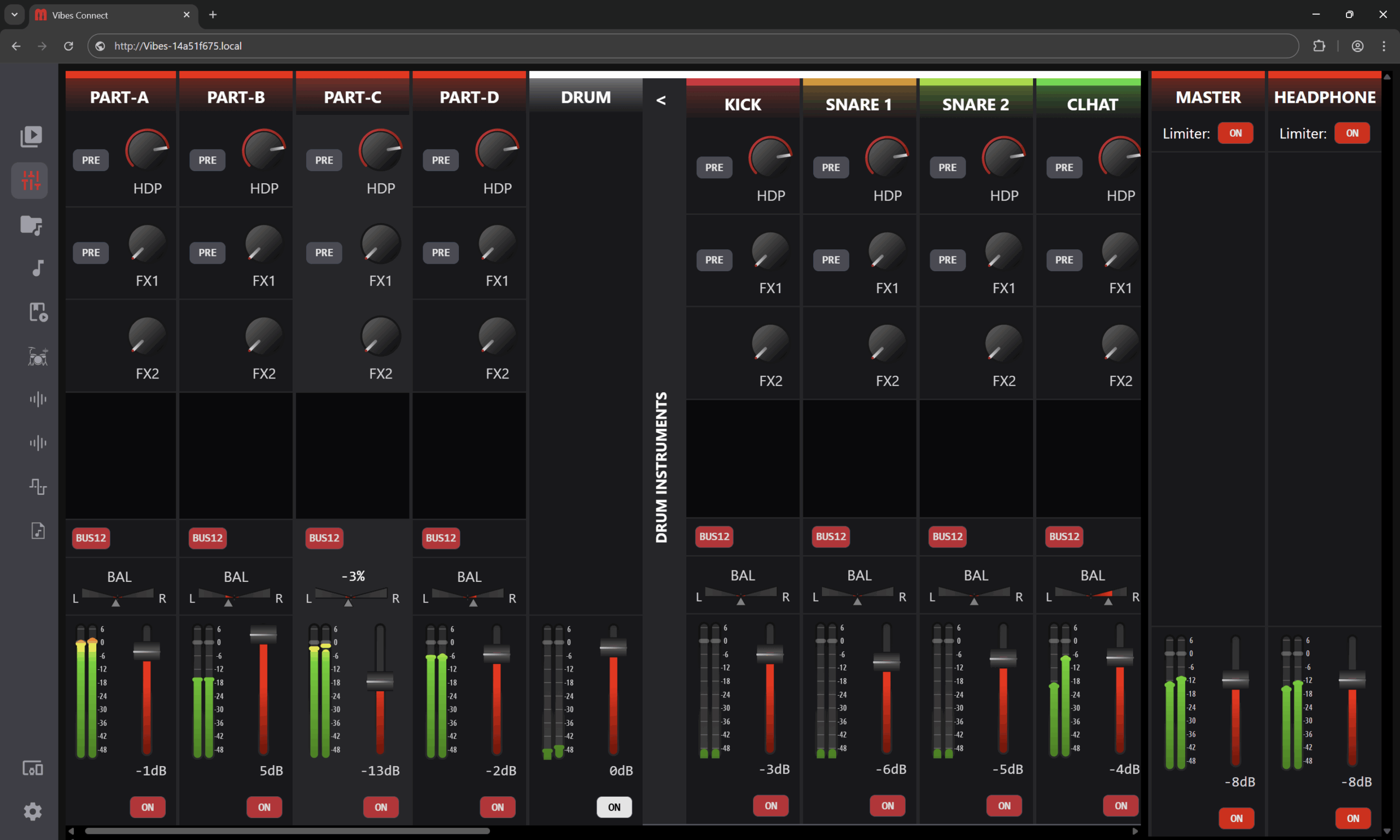Mute PART-C with its bottom ON button
1400x840 pixels.
(x=380, y=807)
